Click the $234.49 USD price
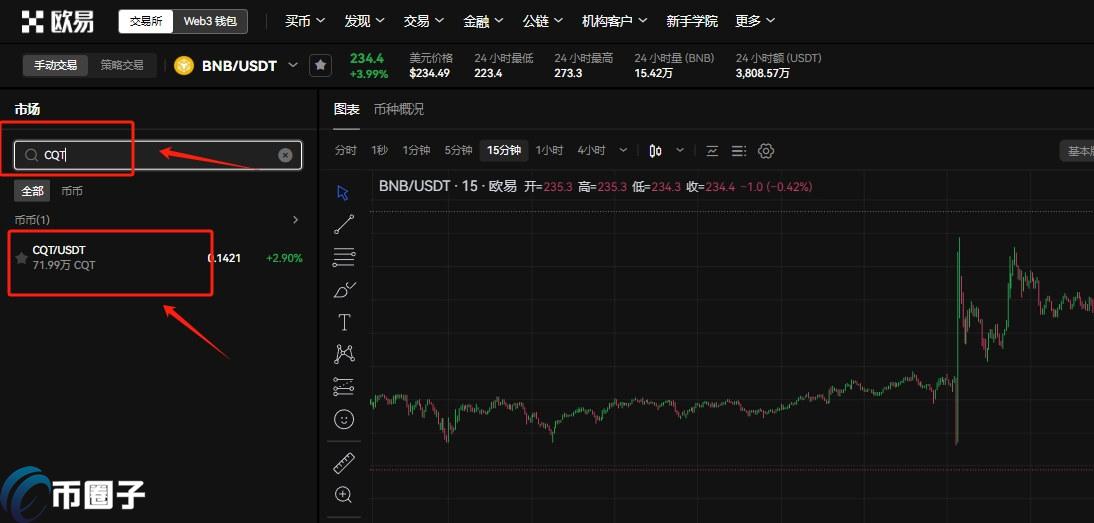 [429, 73]
